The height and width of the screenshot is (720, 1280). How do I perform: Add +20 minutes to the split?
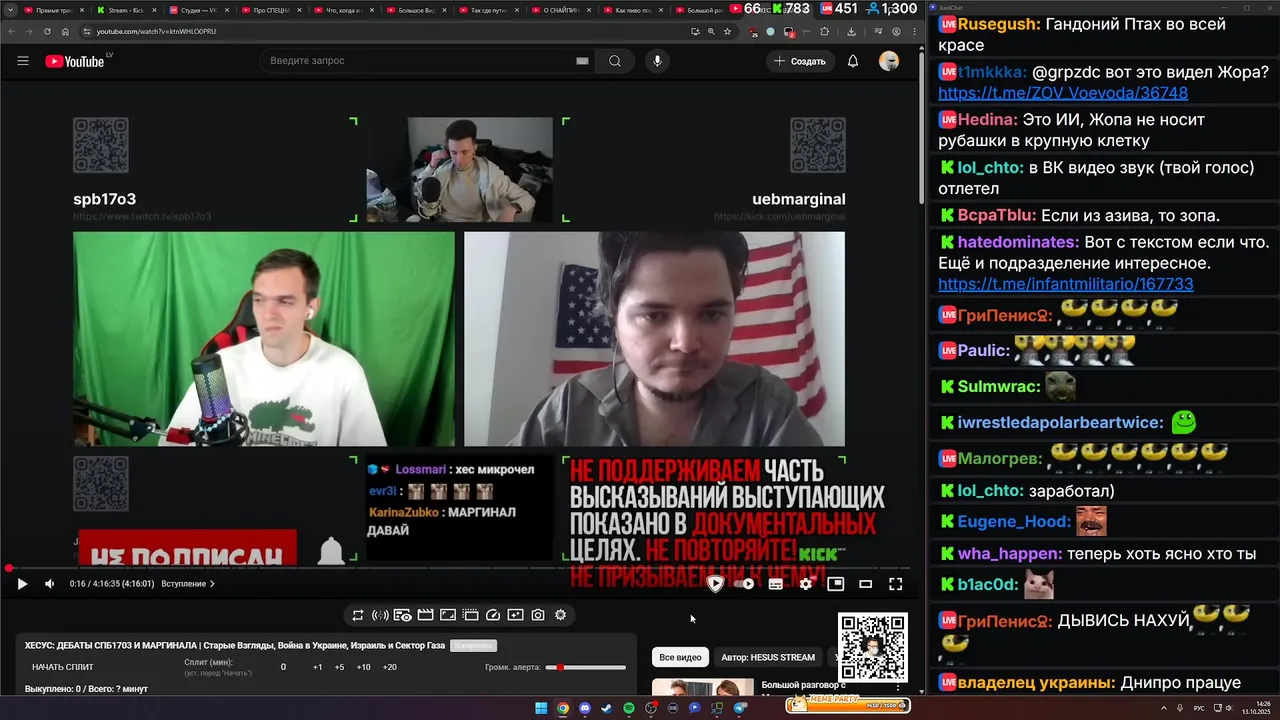(389, 667)
